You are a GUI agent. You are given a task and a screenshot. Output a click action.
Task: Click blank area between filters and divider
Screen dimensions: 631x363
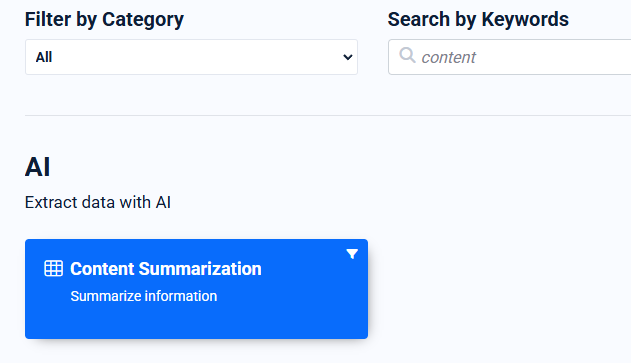[x=328, y=95]
